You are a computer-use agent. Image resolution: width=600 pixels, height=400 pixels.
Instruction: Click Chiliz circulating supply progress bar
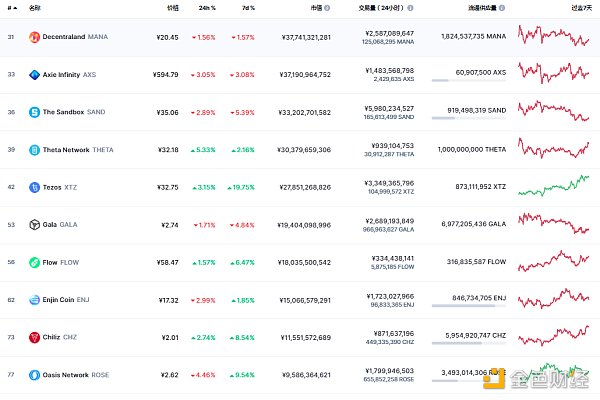[x=469, y=343]
